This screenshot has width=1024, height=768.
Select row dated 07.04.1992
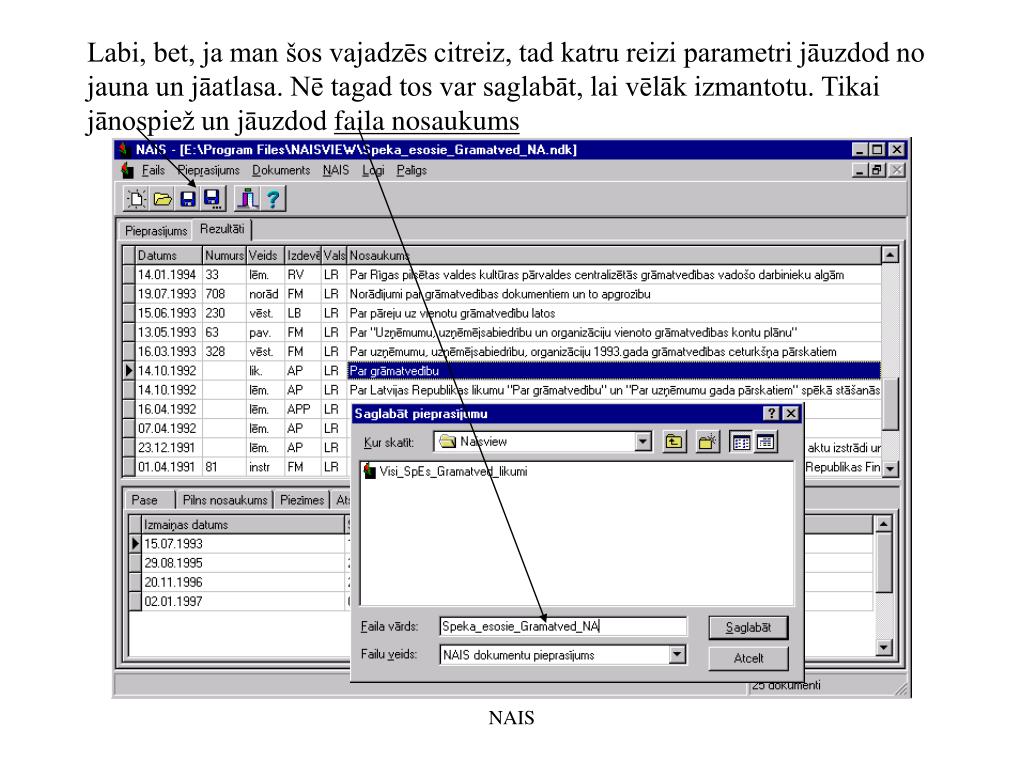pyautogui.click(x=237, y=428)
